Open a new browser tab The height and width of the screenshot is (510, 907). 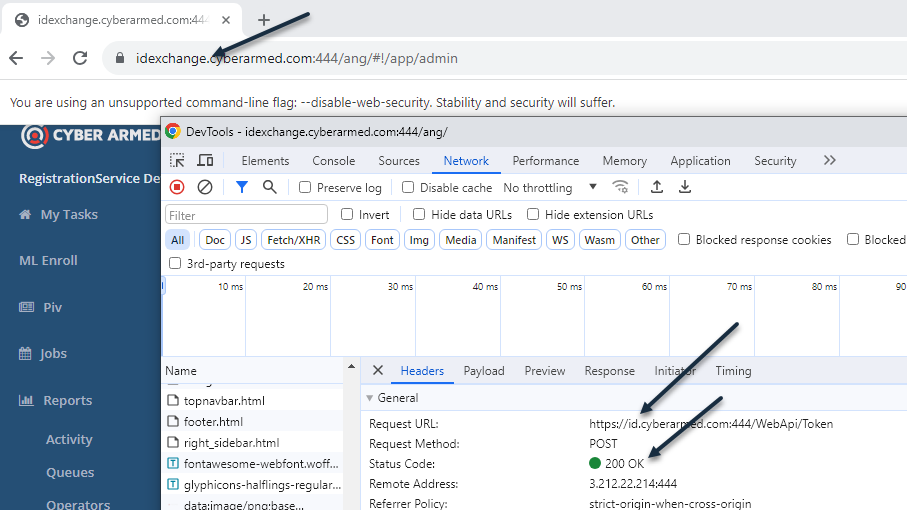pos(264,20)
